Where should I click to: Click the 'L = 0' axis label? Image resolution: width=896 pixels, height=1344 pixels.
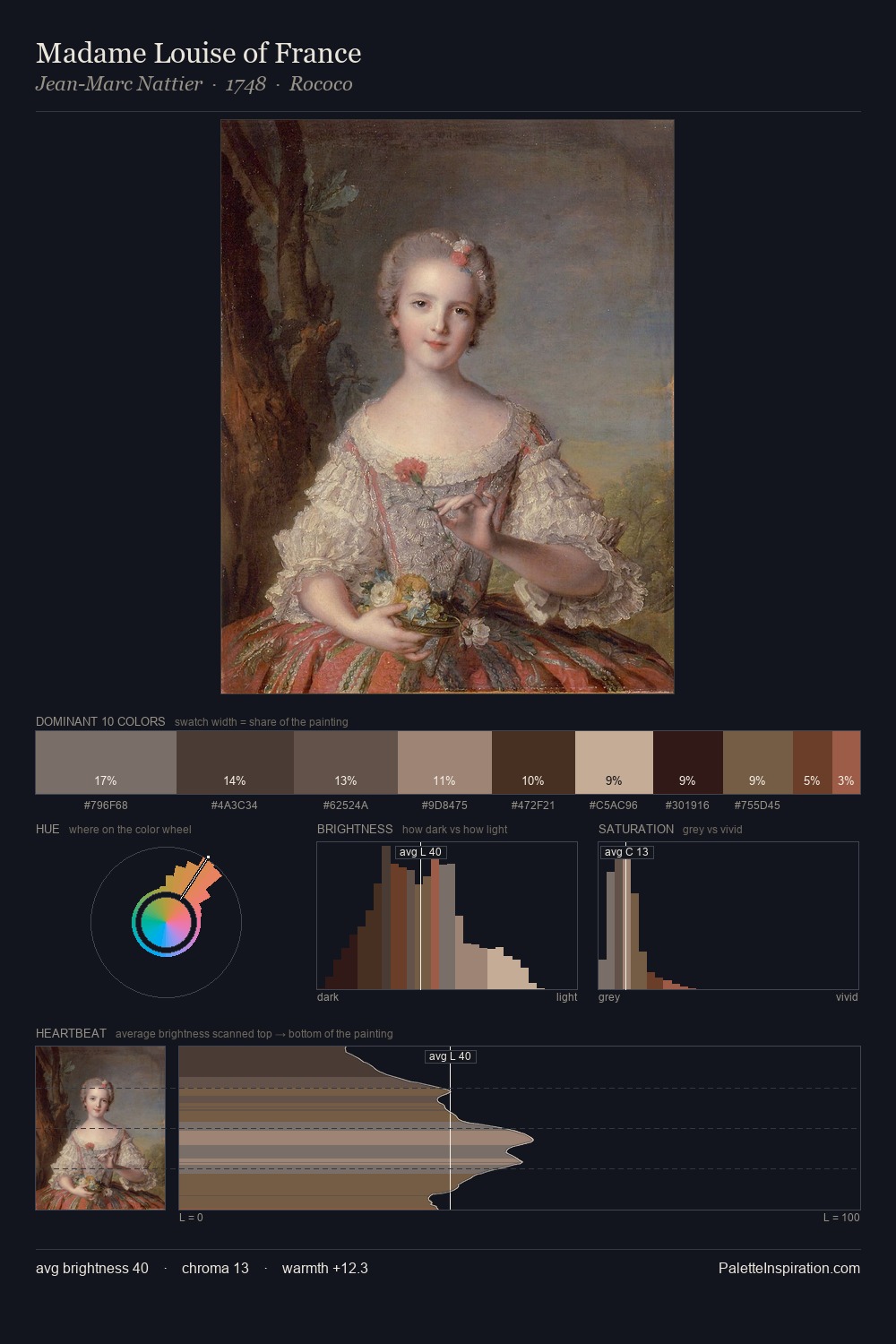point(191,1218)
